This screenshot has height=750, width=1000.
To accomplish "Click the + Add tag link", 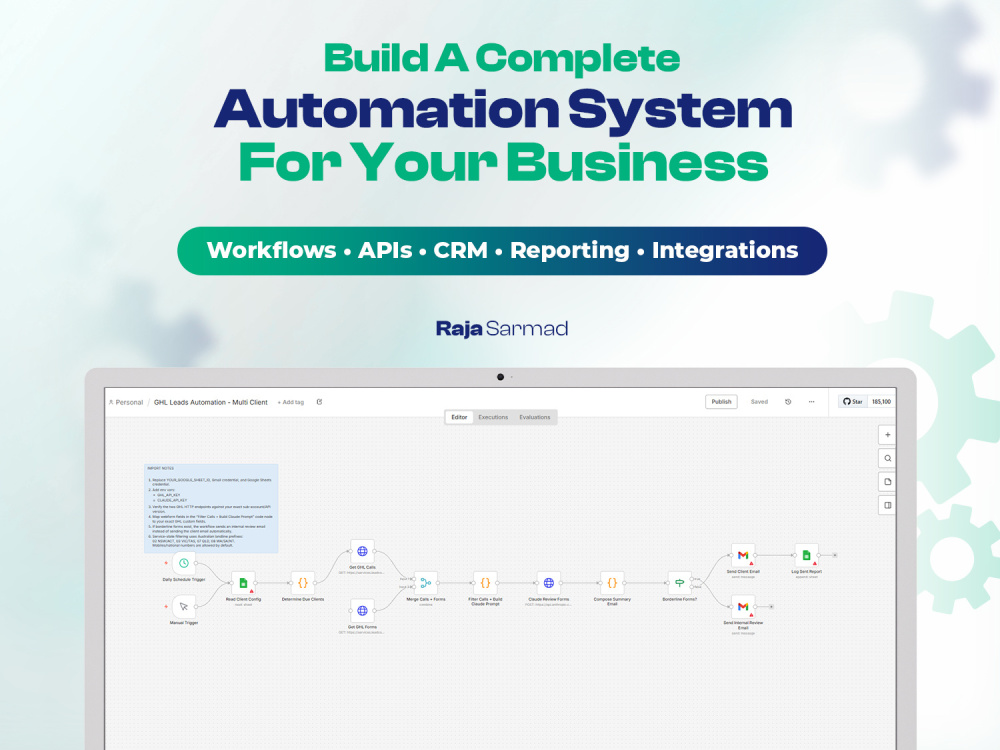I will [291, 402].
